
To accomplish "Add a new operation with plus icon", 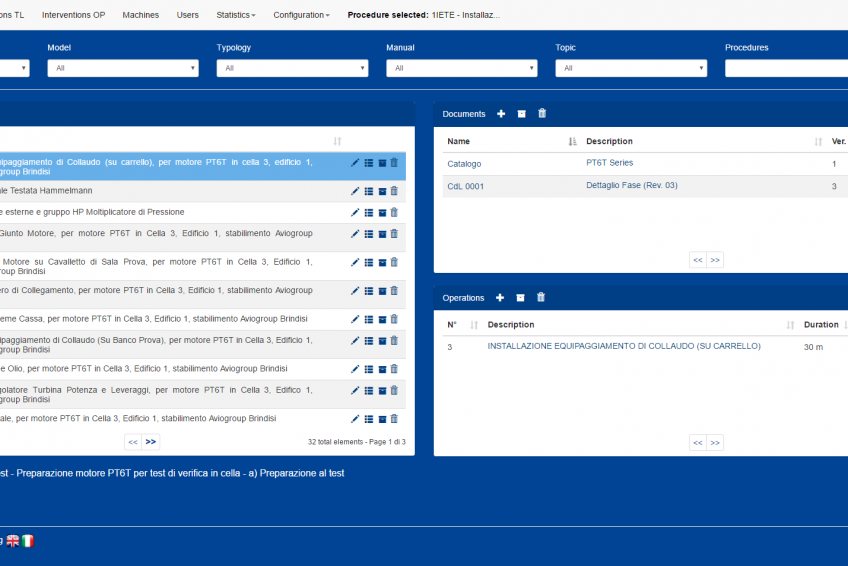I will tap(500, 298).
